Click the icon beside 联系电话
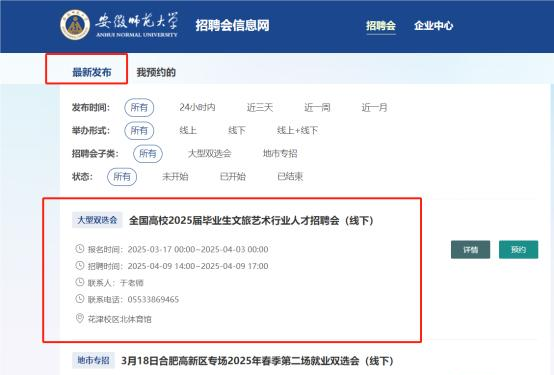Image resolution: width=554 pixels, height=375 pixels. point(80,299)
